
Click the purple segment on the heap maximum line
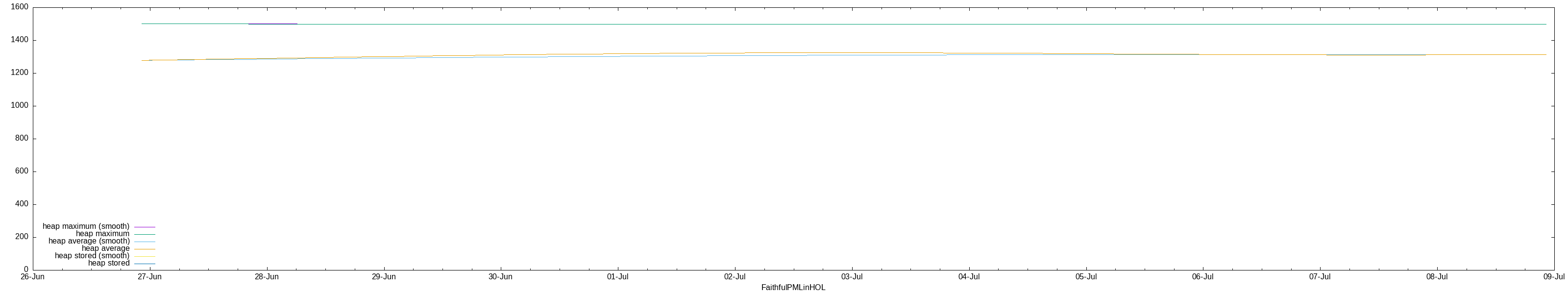273,24
